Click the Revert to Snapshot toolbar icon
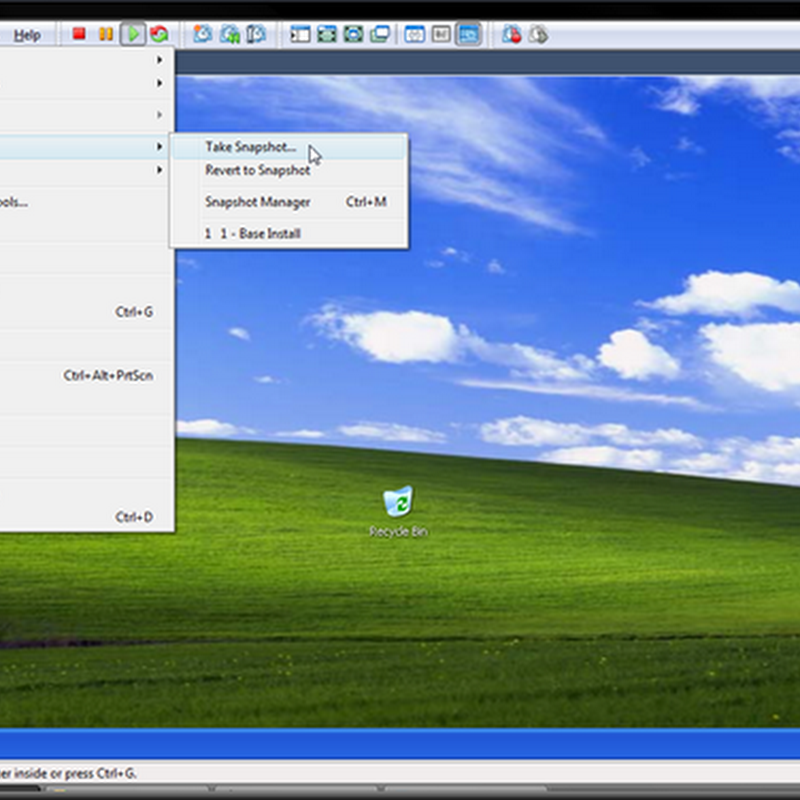800x800 pixels. pyautogui.click(x=230, y=34)
